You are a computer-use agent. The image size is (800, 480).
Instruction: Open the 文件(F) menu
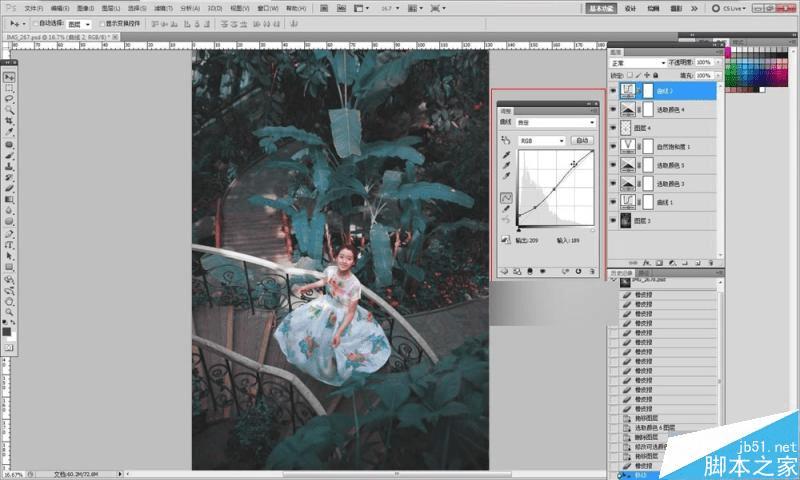tap(34, 7)
